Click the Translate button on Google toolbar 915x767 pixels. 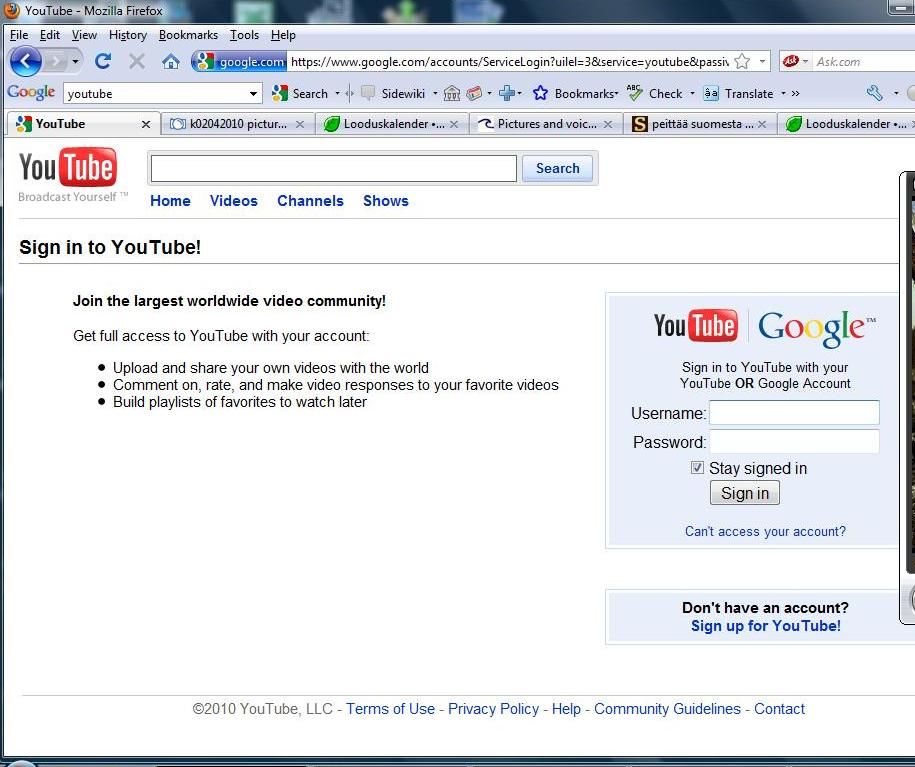point(738,93)
